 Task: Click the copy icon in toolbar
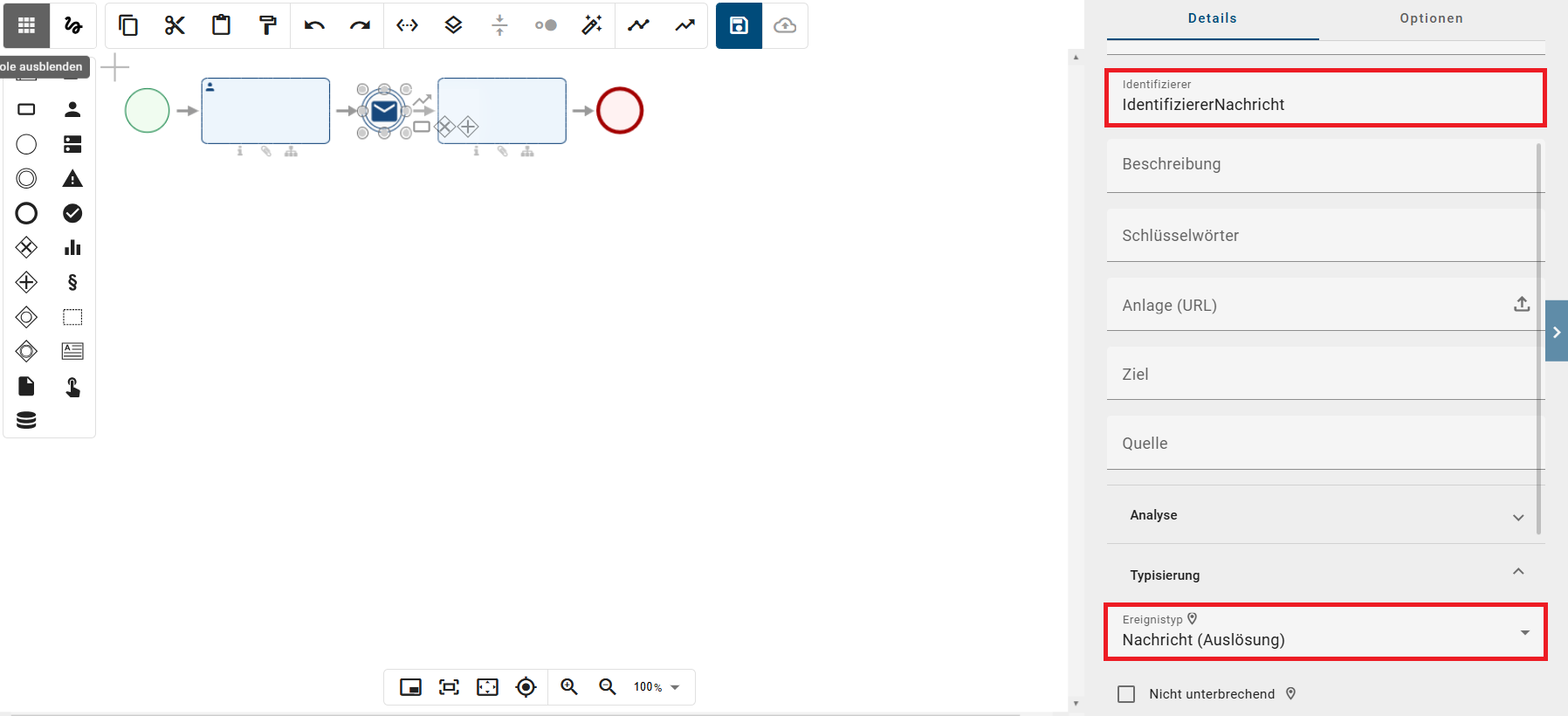[x=128, y=25]
